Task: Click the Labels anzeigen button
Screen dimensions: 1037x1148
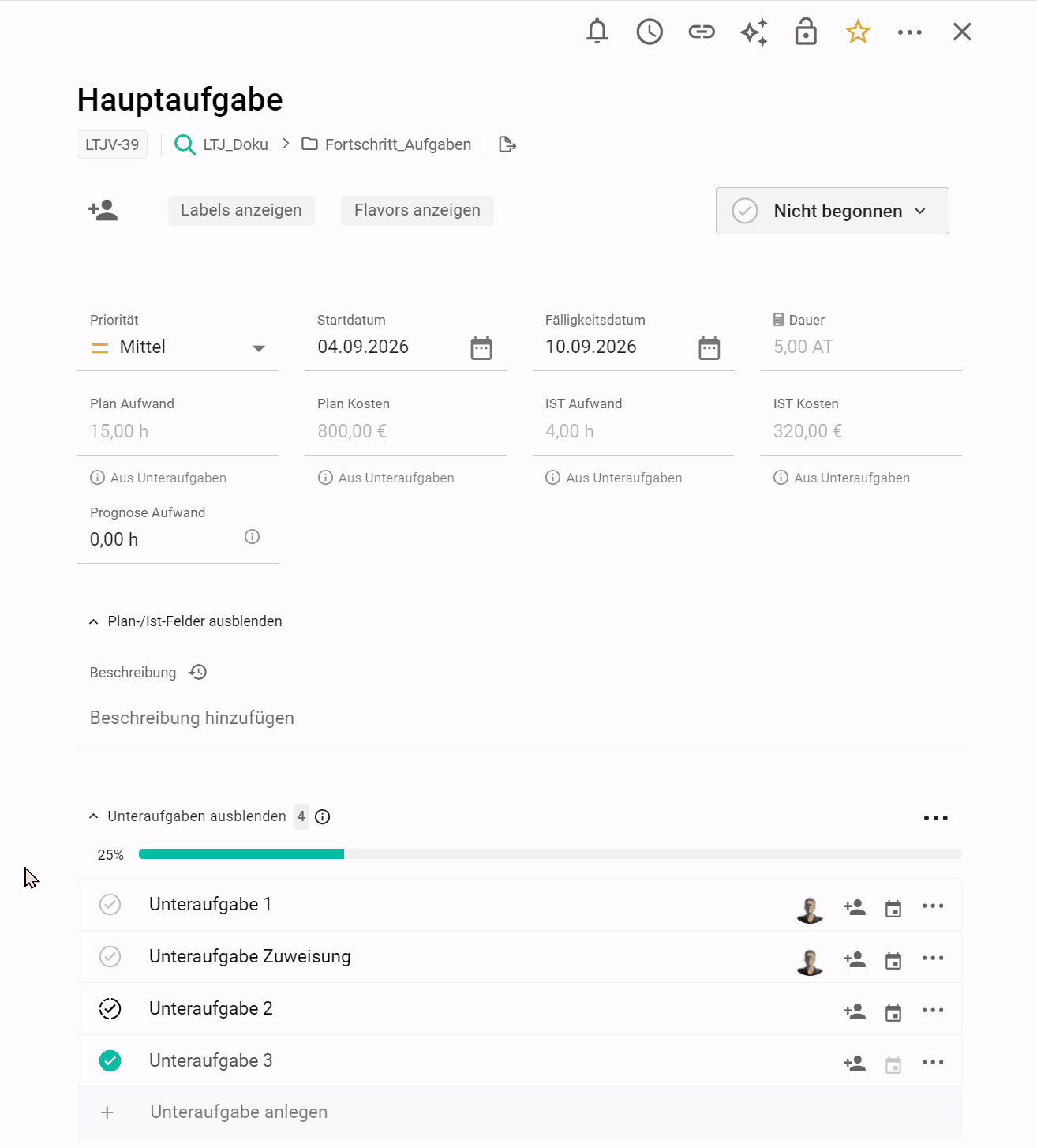Action: click(x=241, y=210)
